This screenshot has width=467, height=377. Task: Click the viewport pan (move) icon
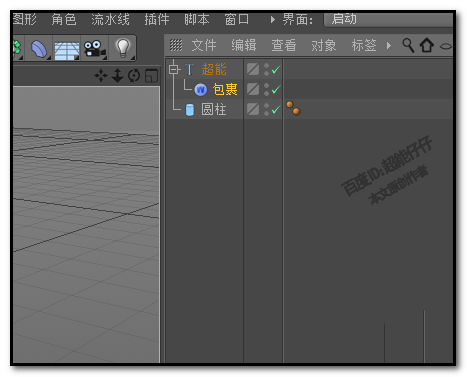click(101, 76)
